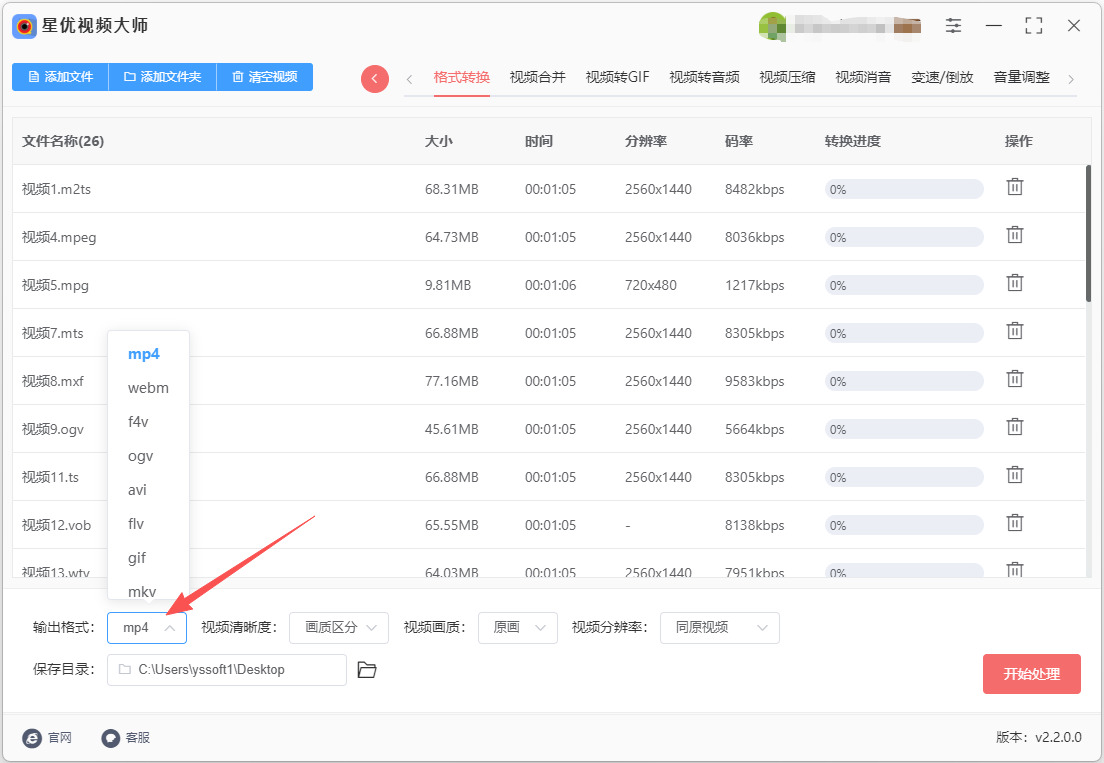Screen dimensions: 1104x763
Task: Open the settings sliders icon in title bar
Action: [x=953, y=26]
